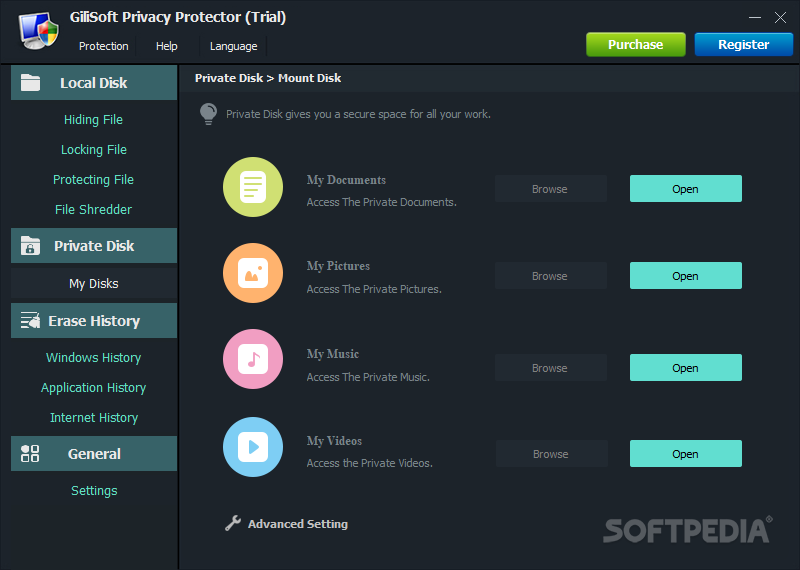
Task: Click 'Access The Private Pictures.' text
Action: coord(374,289)
